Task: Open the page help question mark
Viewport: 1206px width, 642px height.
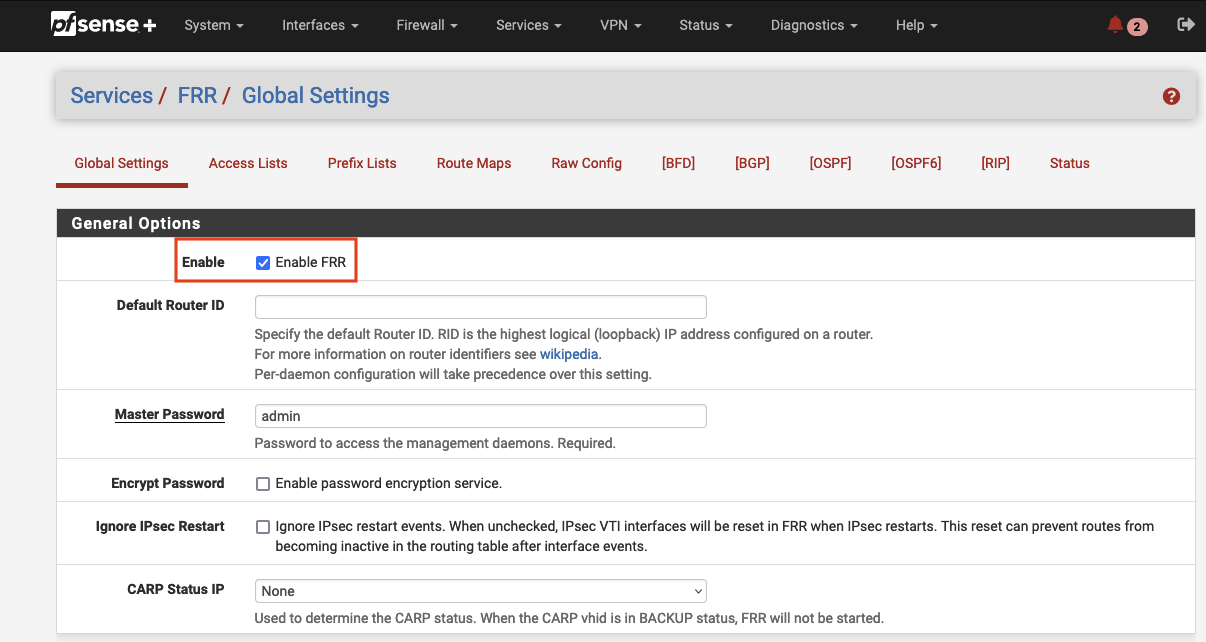Action: [1171, 95]
